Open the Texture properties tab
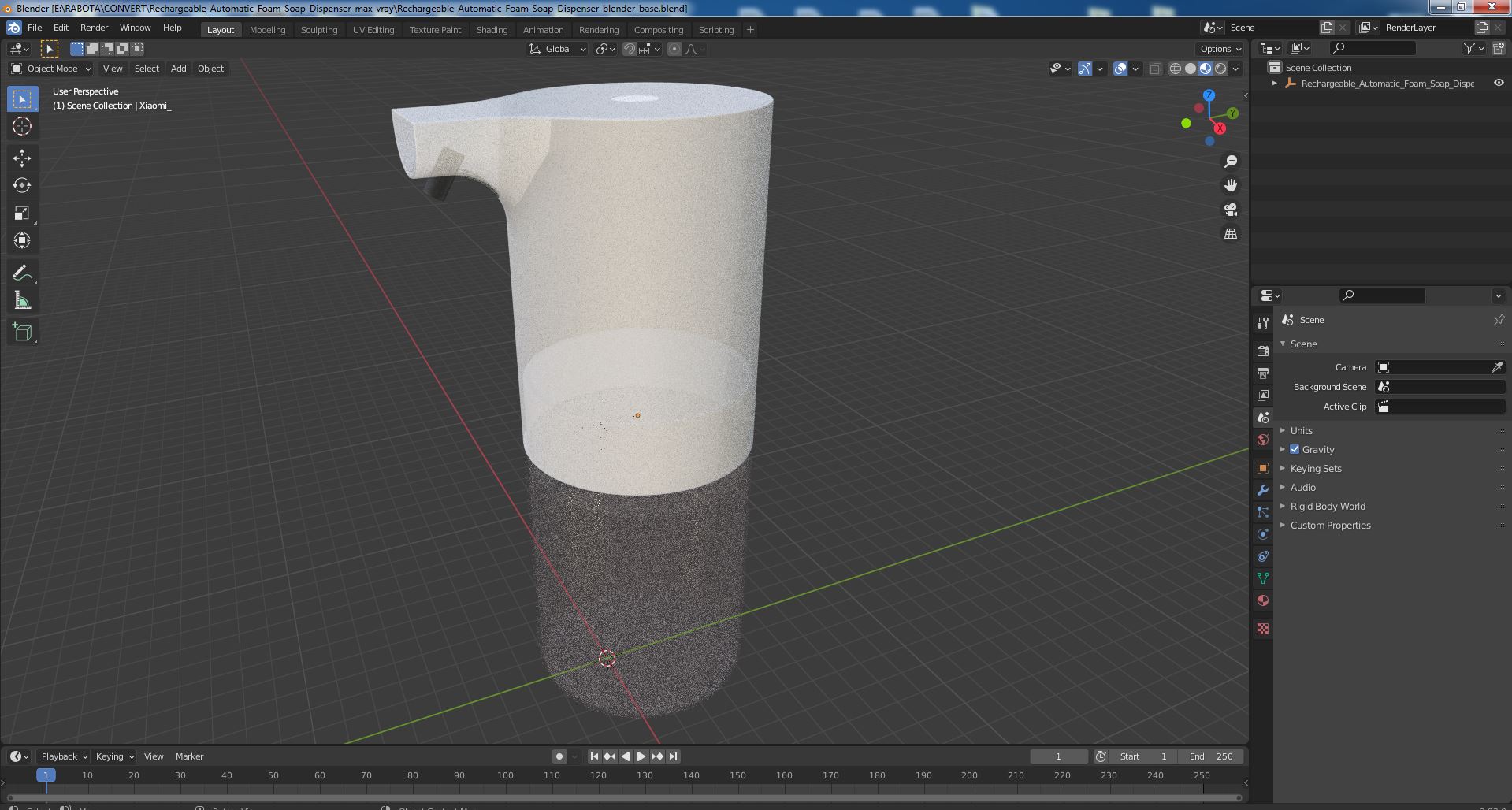Image resolution: width=1512 pixels, height=810 pixels. click(1263, 629)
